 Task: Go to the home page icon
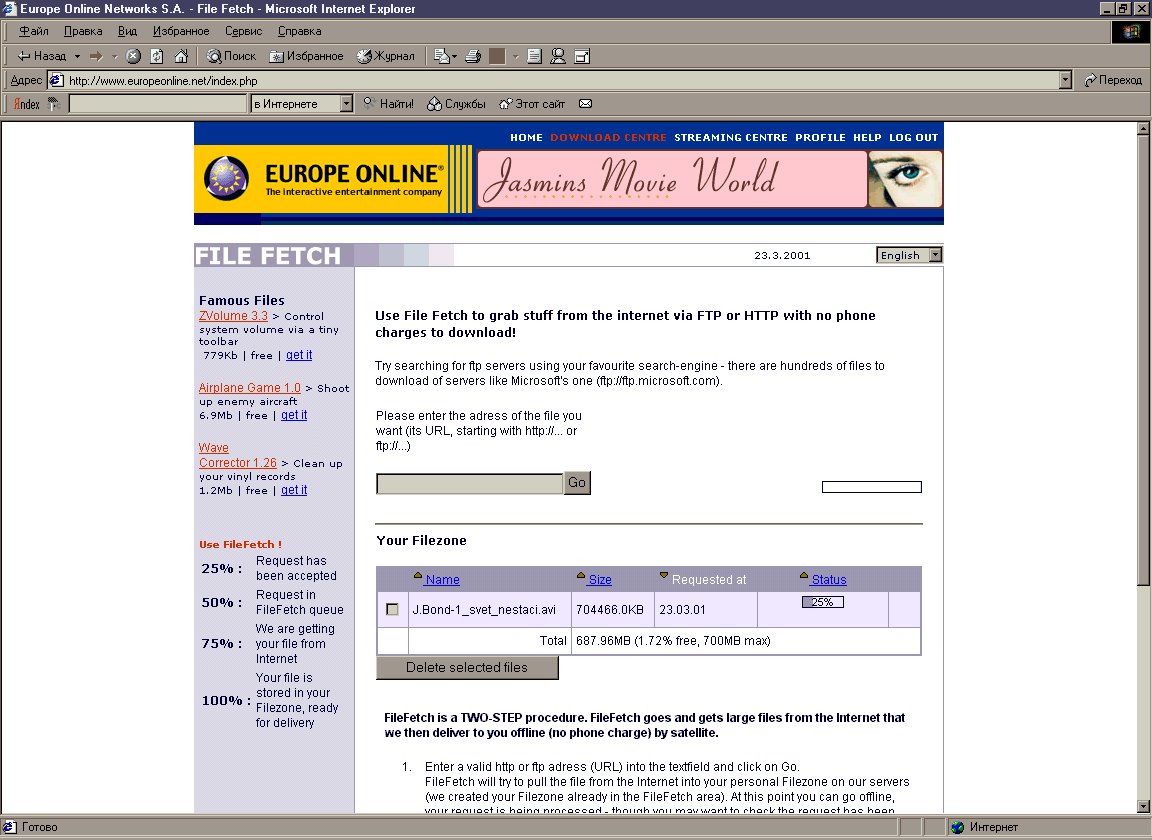pos(181,56)
